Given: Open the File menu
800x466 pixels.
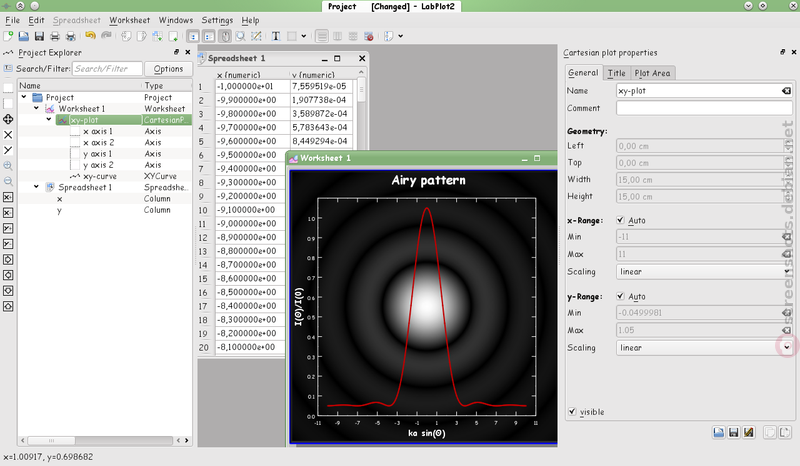Looking at the screenshot, I should (x=12, y=20).
